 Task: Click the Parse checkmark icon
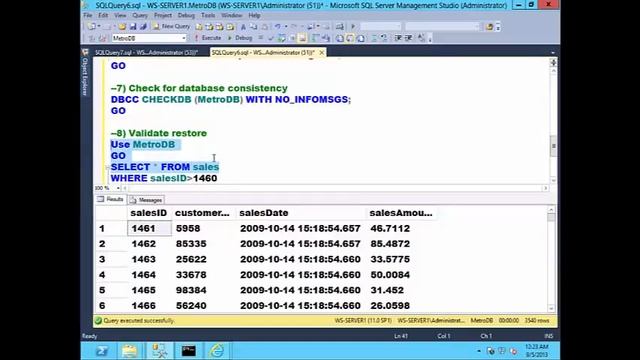click(x=271, y=38)
